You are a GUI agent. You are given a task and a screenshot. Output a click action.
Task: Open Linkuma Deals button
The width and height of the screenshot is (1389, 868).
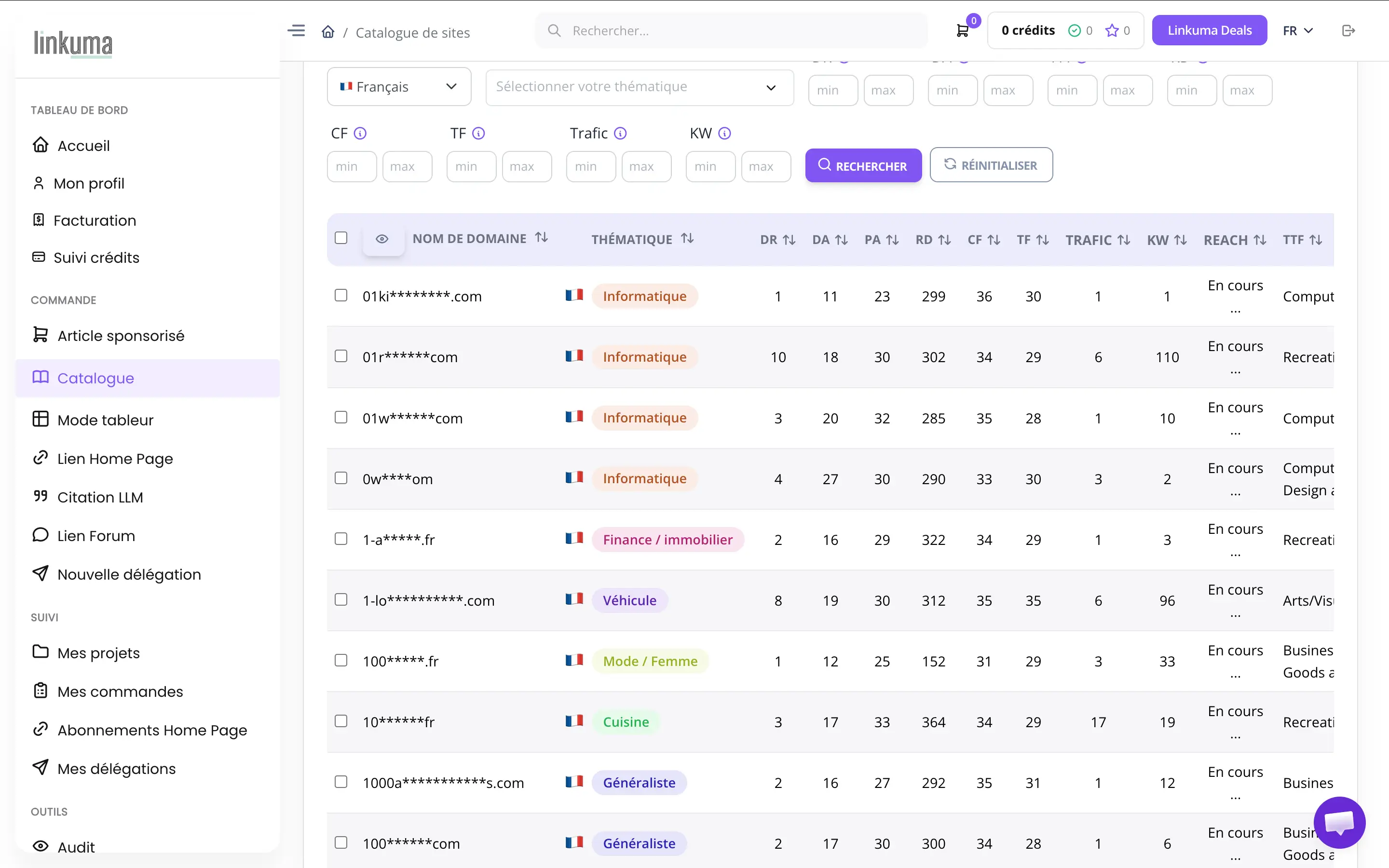click(x=1210, y=30)
